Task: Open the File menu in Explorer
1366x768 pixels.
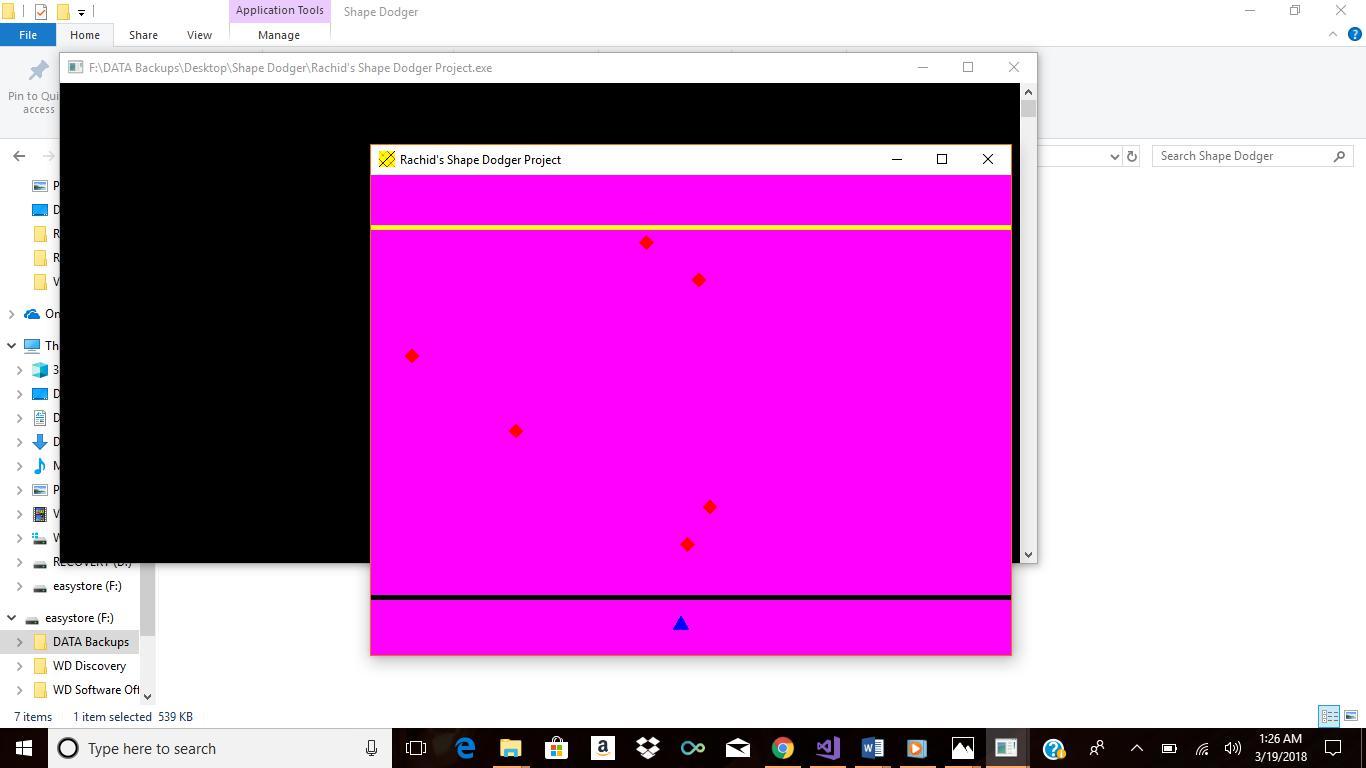Action: [28, 35]
